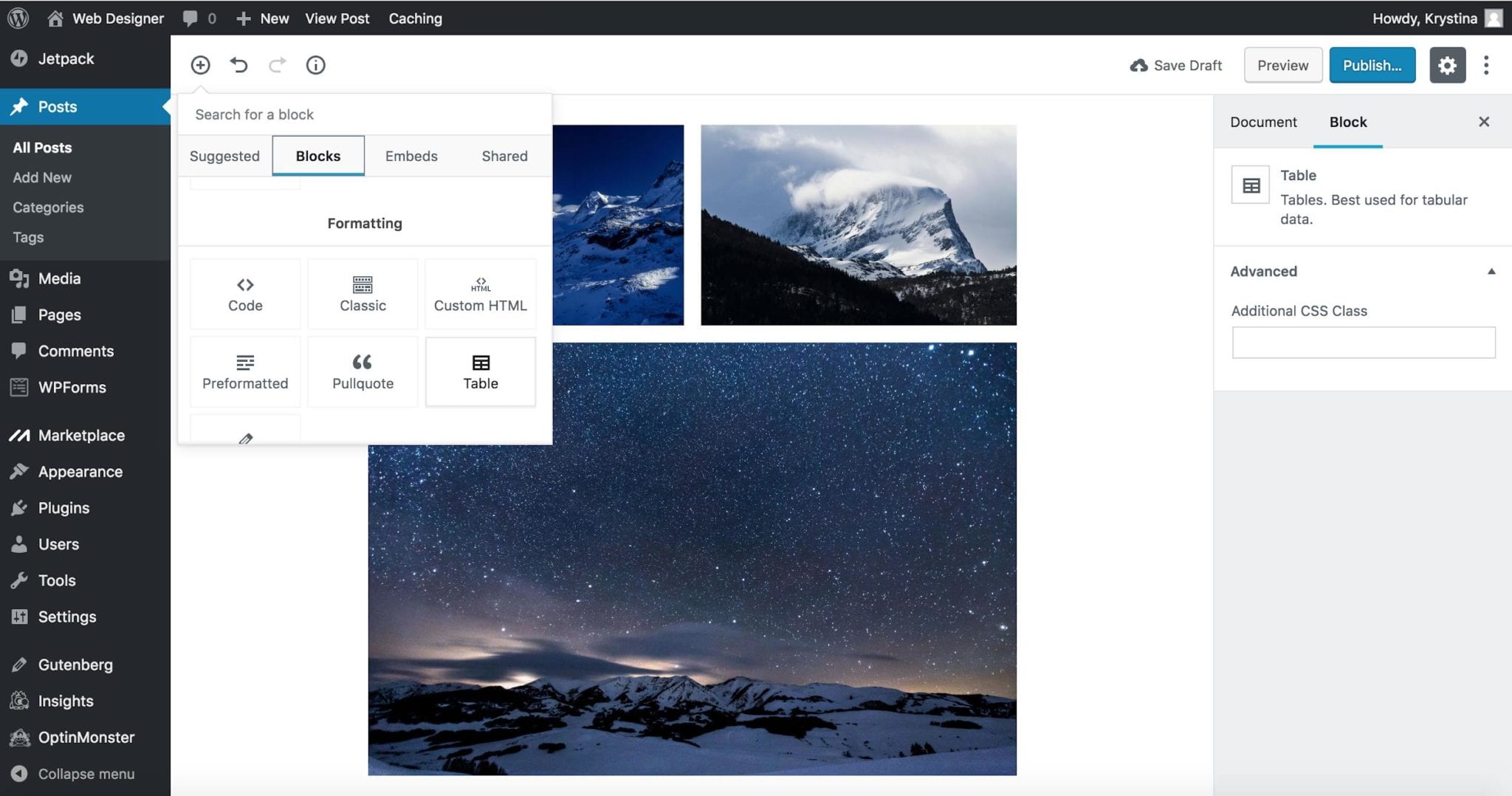Choose the Code block
Screen dimensions: 1512x796
coord(245,294)
